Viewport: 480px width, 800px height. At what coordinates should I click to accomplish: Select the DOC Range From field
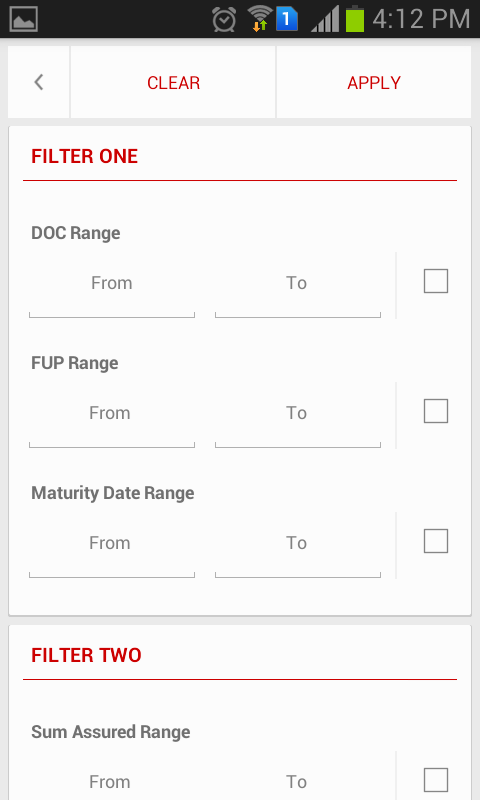[x=112, y=286]
